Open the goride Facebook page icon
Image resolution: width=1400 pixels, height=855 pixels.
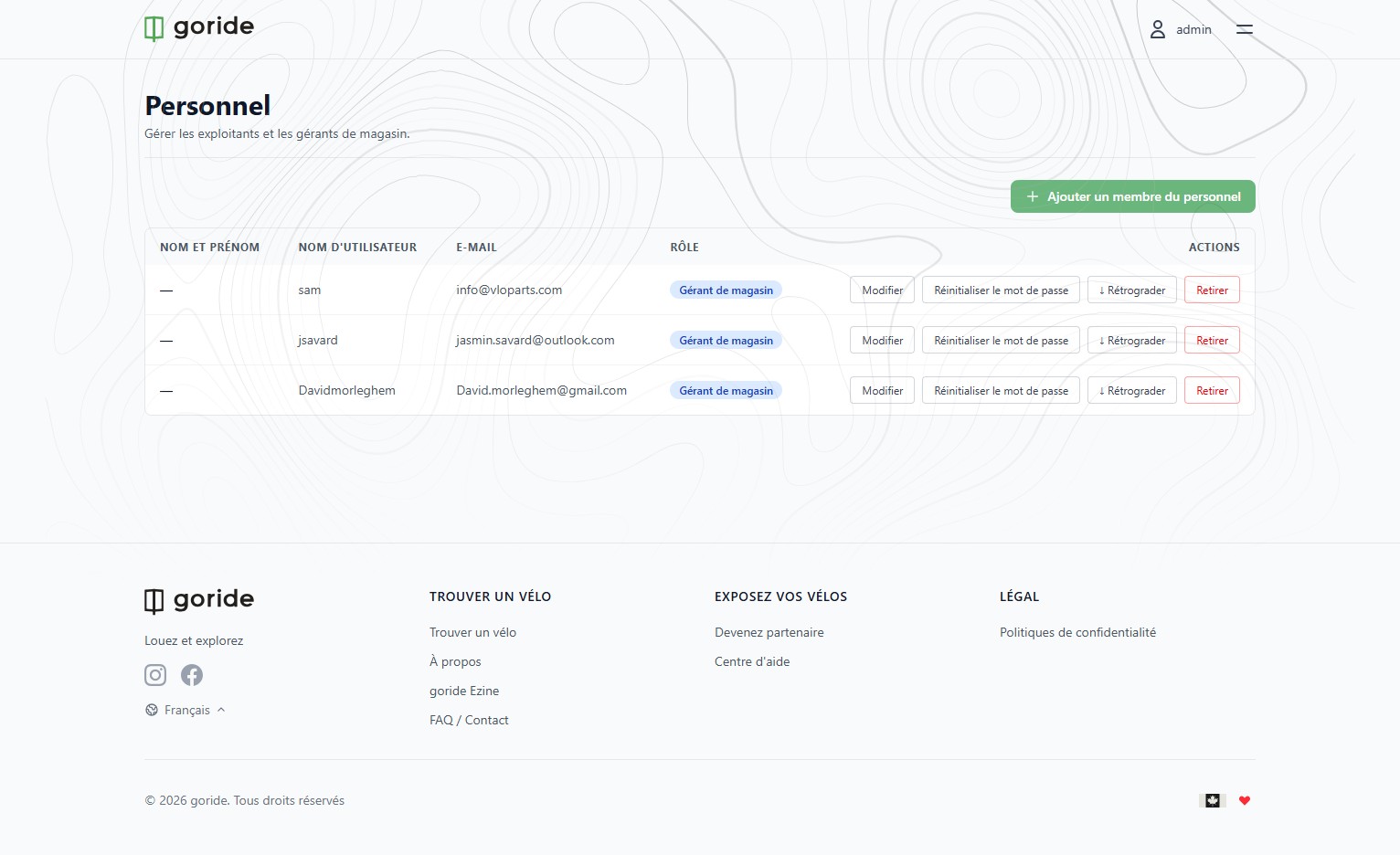point(192,675)
